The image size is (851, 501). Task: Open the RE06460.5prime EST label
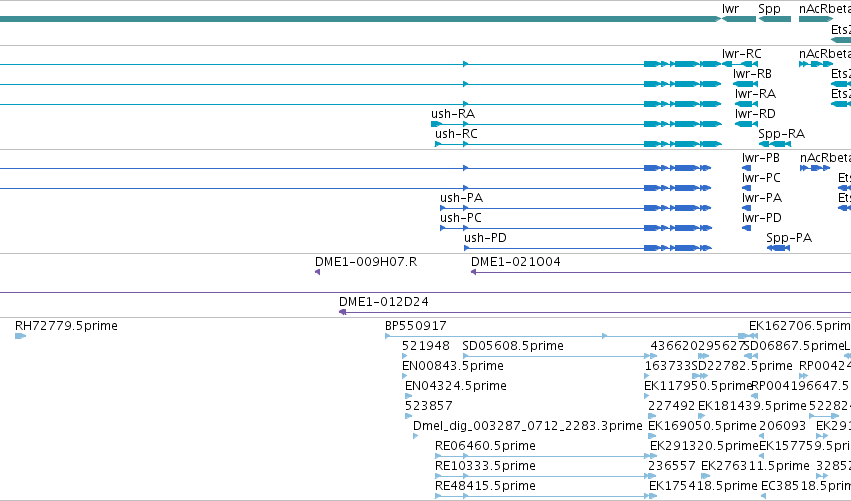pos(485,446)
